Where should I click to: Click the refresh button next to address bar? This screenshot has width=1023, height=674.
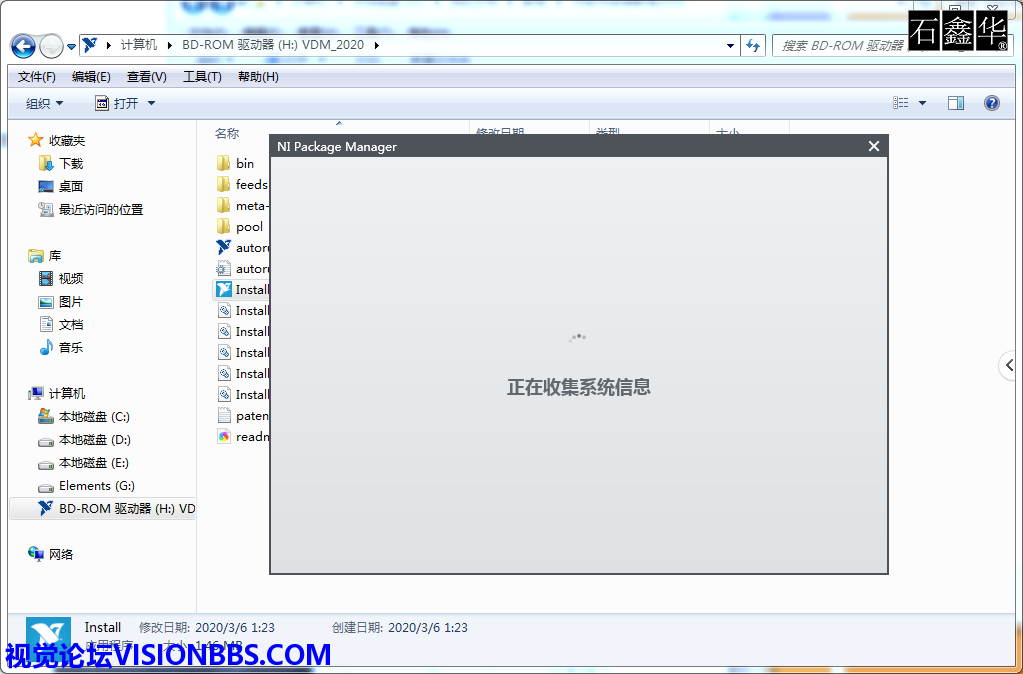click(753, 46)
